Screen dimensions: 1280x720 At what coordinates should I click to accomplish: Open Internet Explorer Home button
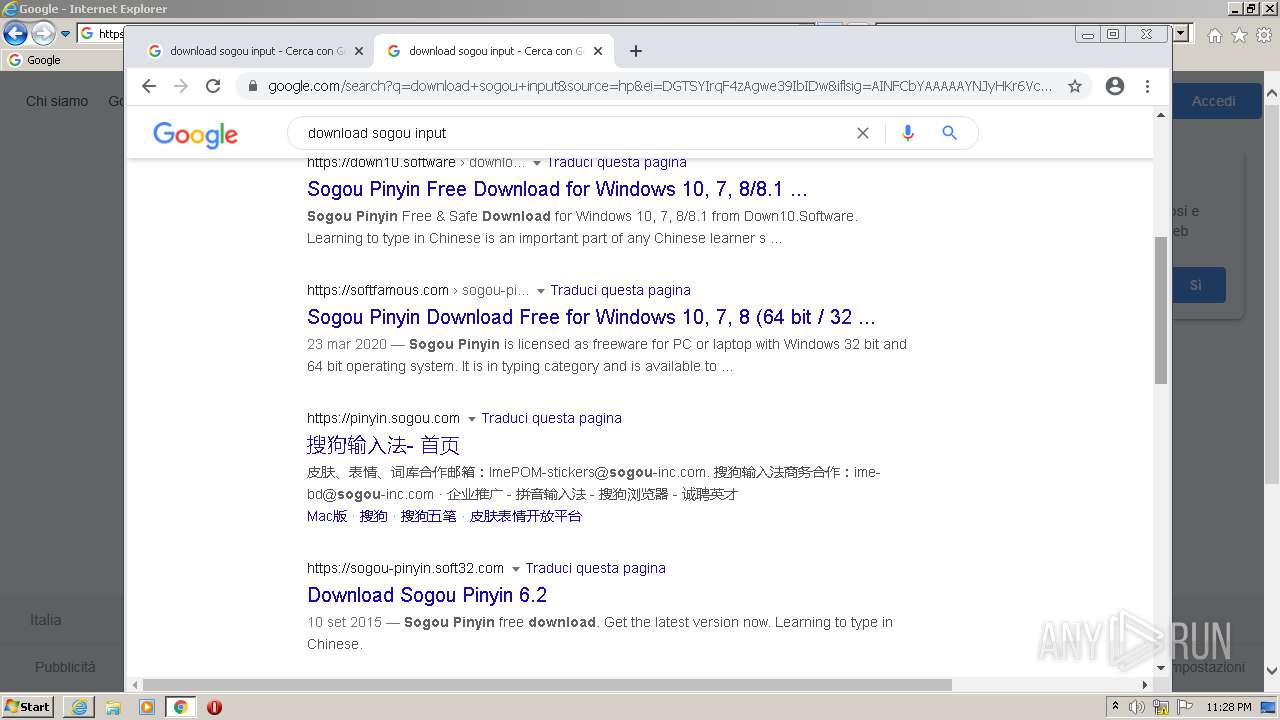1214,35
